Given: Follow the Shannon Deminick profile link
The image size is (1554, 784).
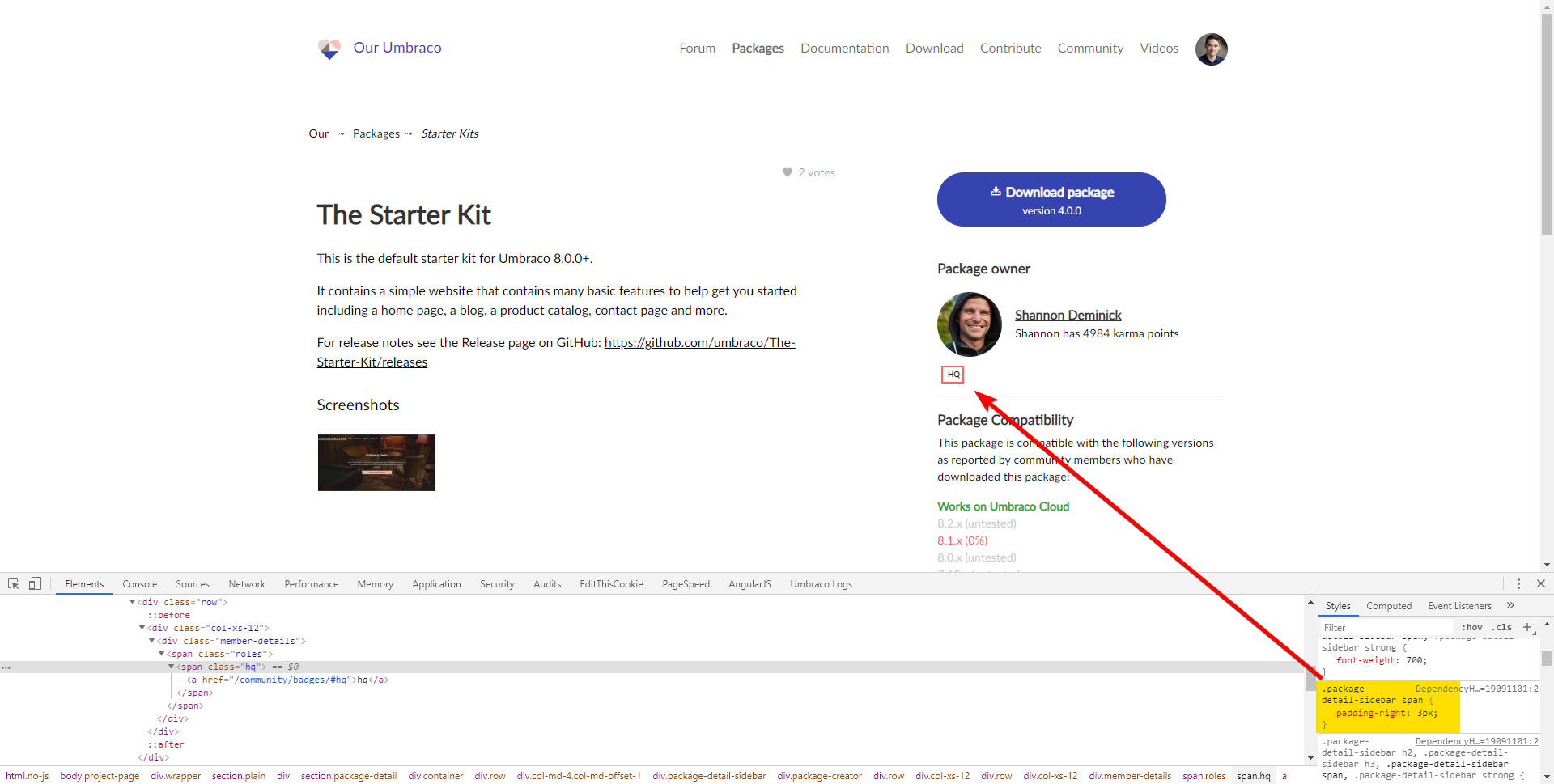Looking at the screenshot, I should click(x=1068, y=316).
